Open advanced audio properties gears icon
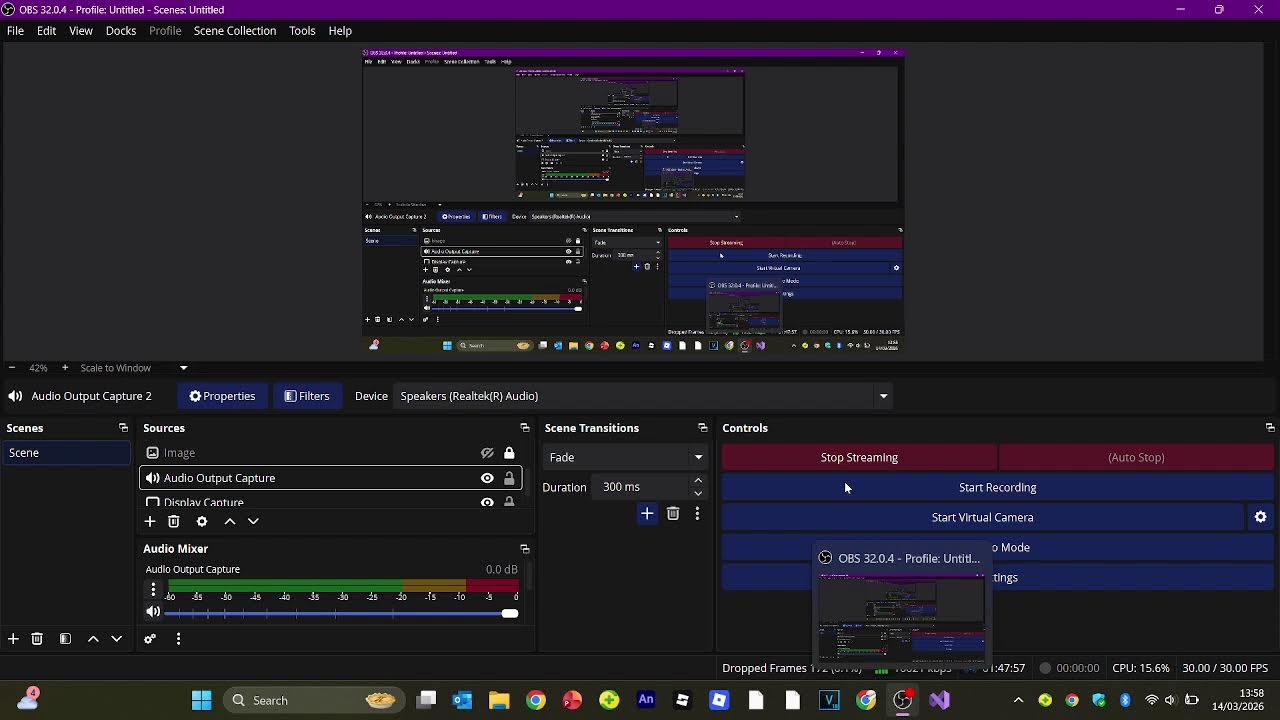This screenshot has width=1280, height=720. click(150, 639)
